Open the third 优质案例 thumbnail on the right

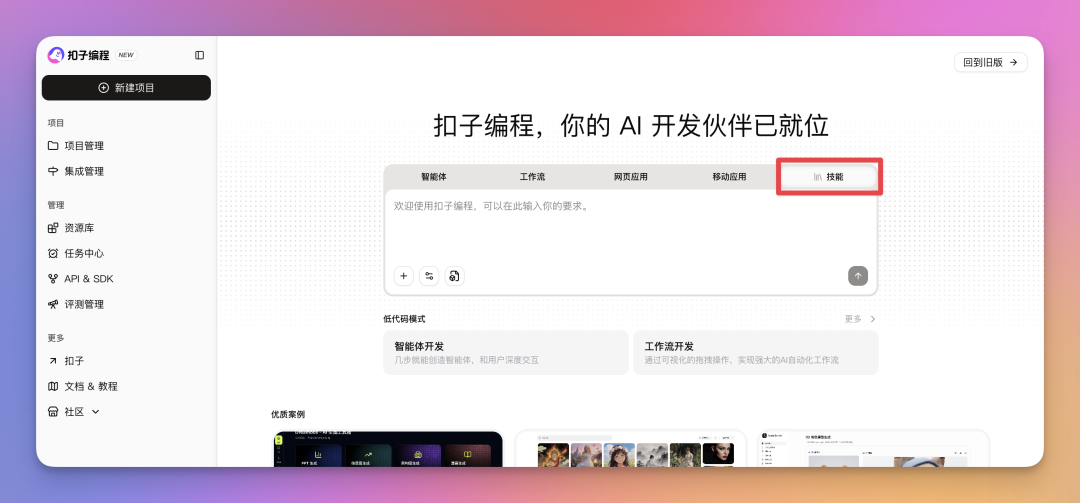[x=873, y=449]
